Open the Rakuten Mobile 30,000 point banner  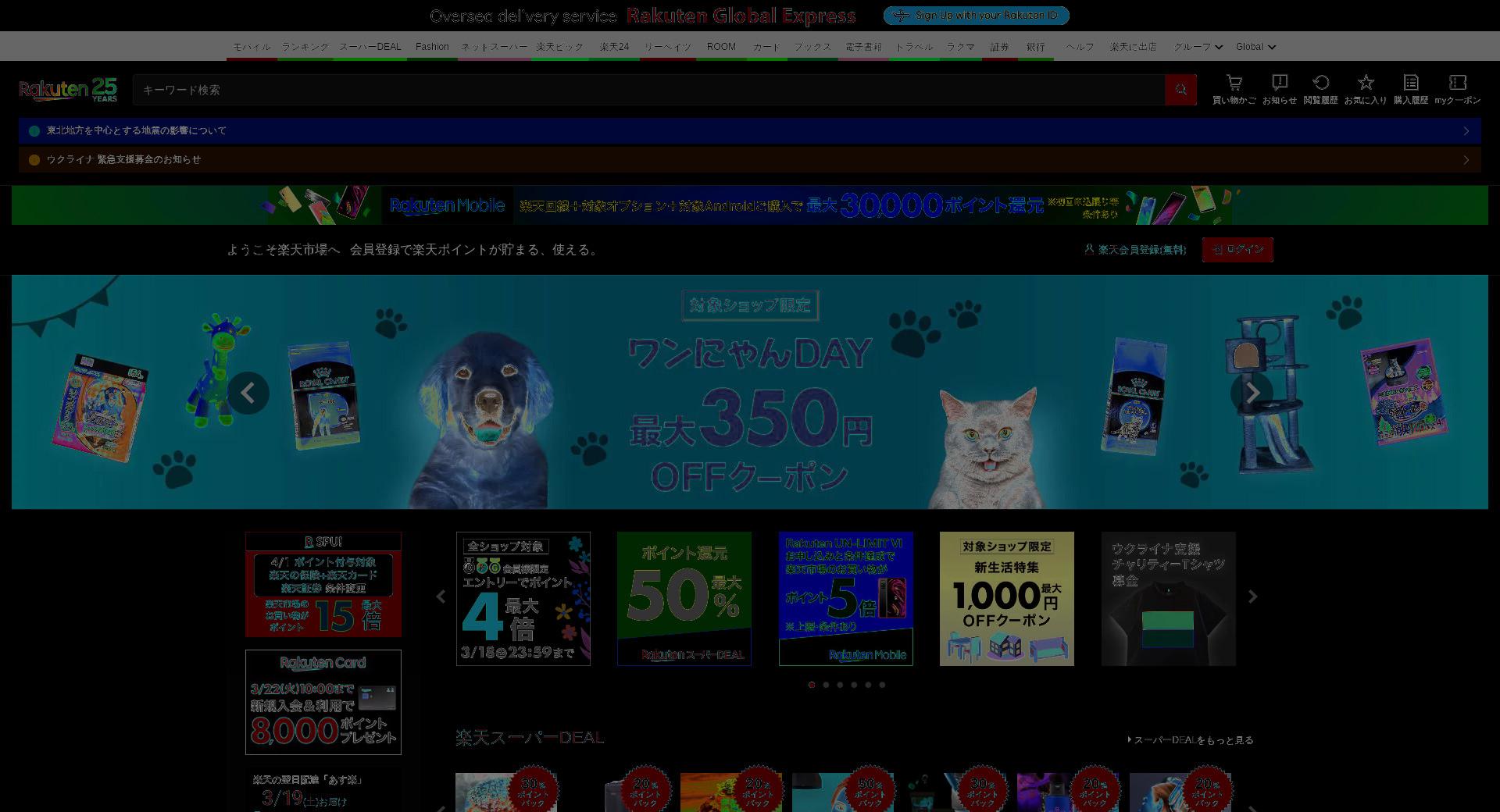[750, 205]
